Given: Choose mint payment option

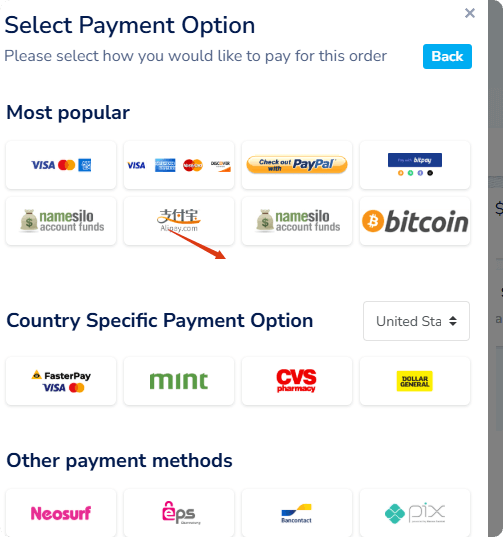Looking at the screenshot, I should point(179,381).
